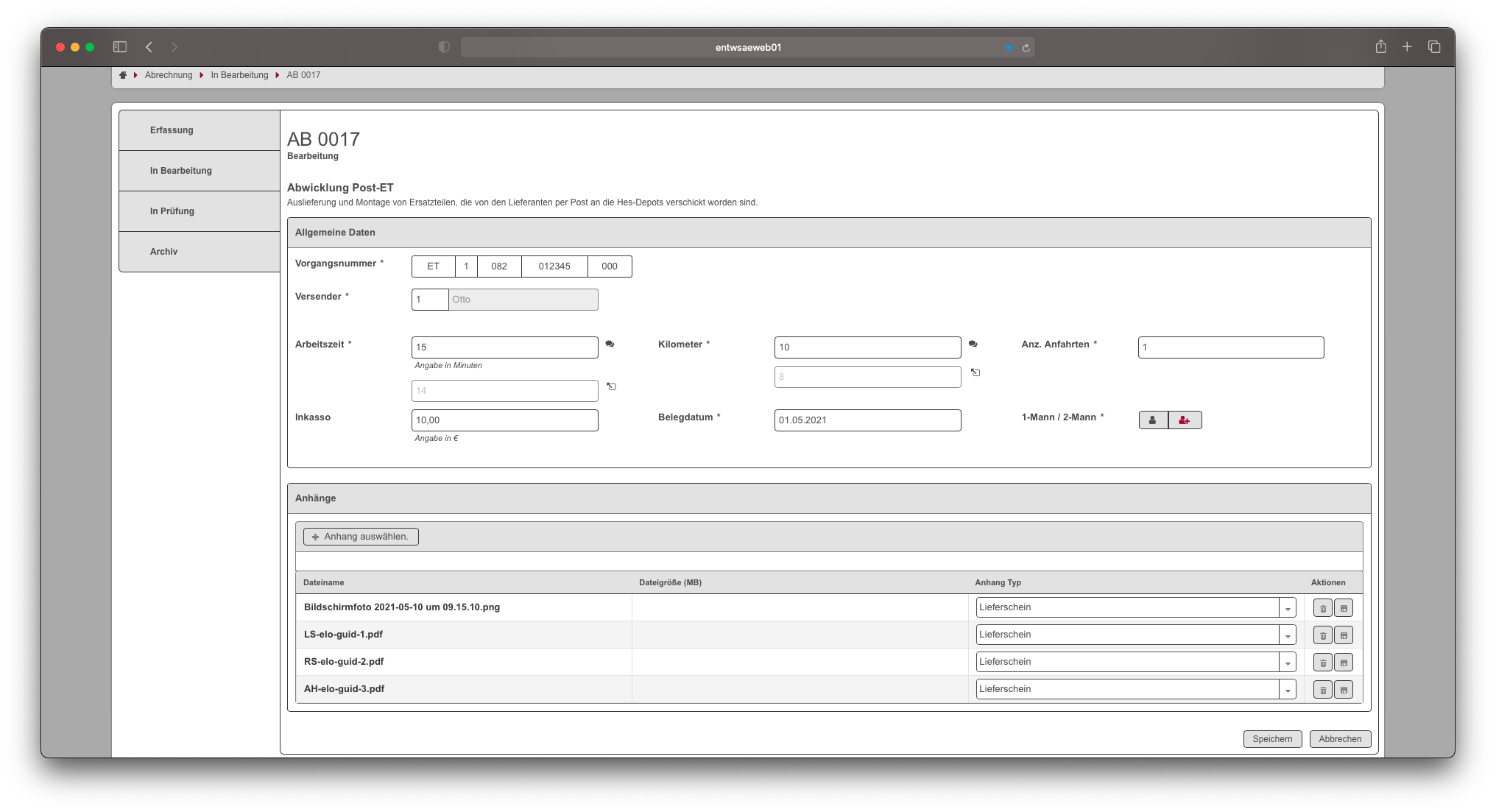Reload the page with the refresh icon

tap(1026, 48)
